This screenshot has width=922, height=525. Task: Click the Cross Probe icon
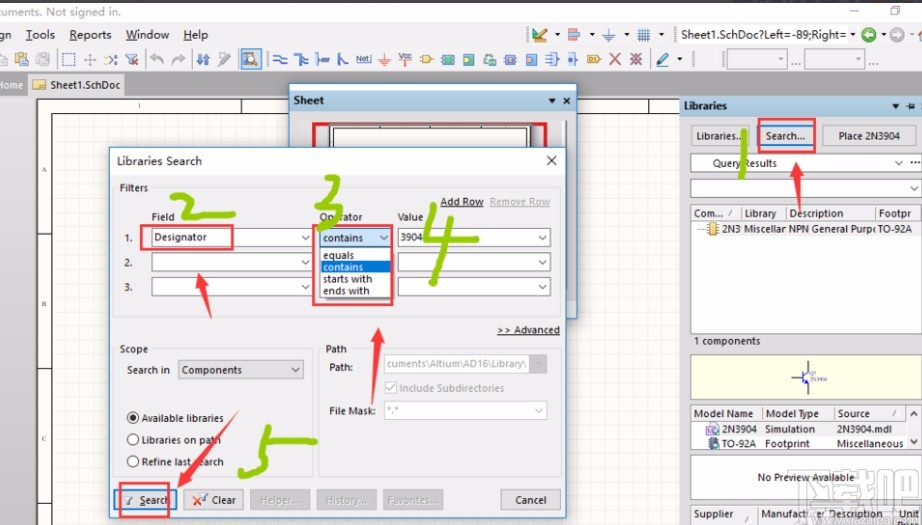pos(224,59)
